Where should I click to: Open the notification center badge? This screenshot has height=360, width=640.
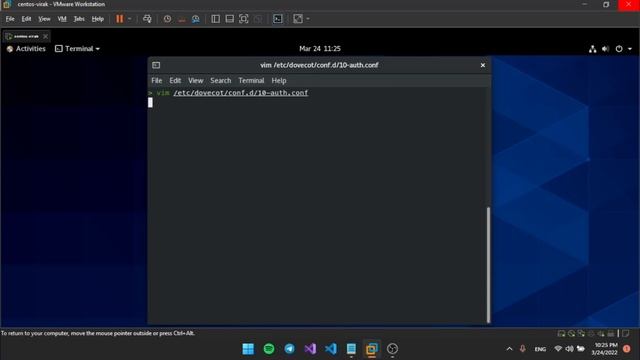tap(627, 349)
